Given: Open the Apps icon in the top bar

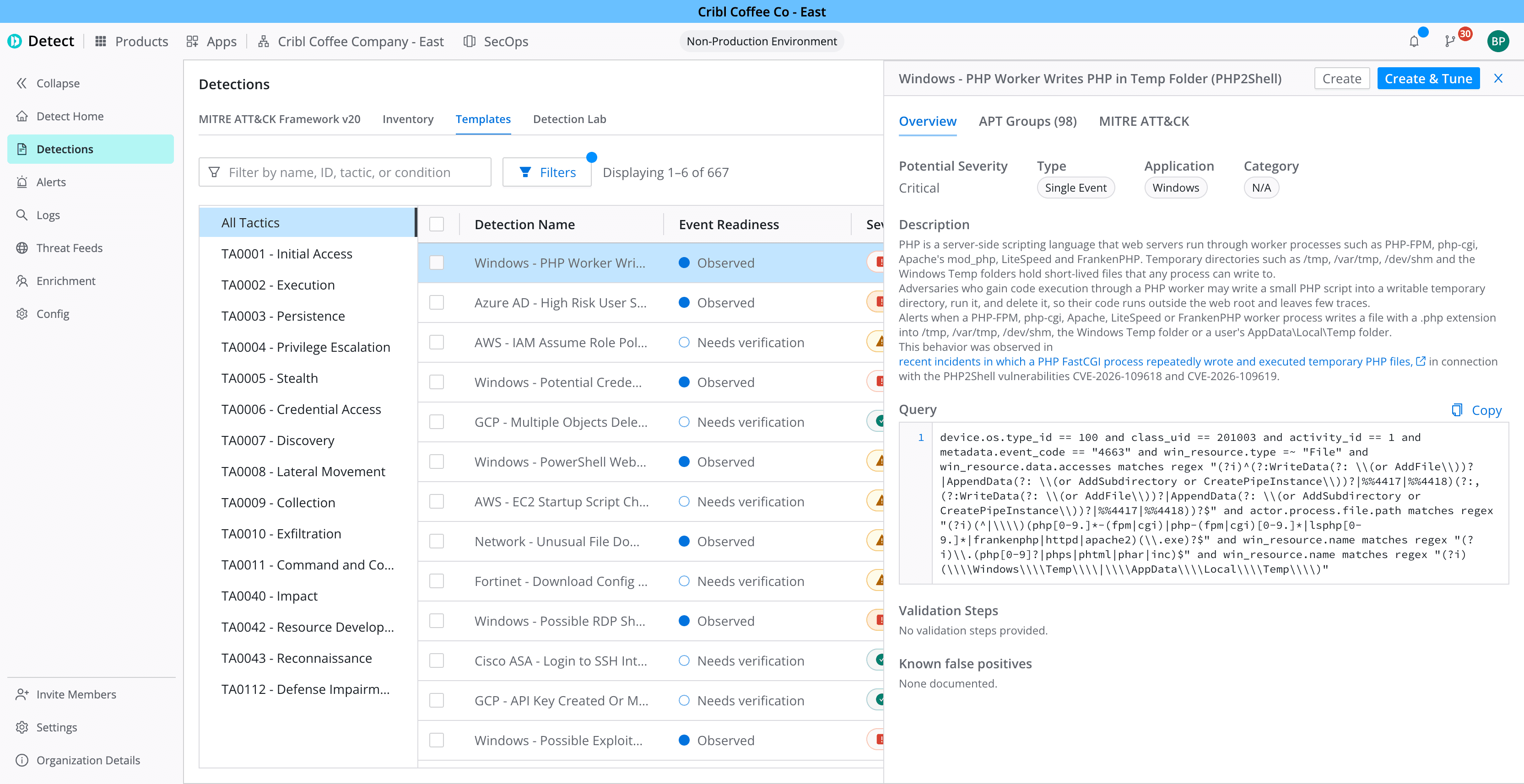Looking at the screenshot, I should tap(192, 41).
